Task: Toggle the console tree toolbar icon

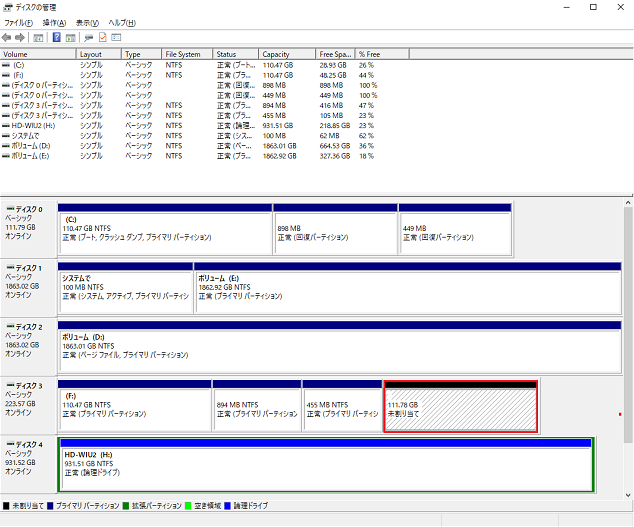Action: tap(38, 38)
